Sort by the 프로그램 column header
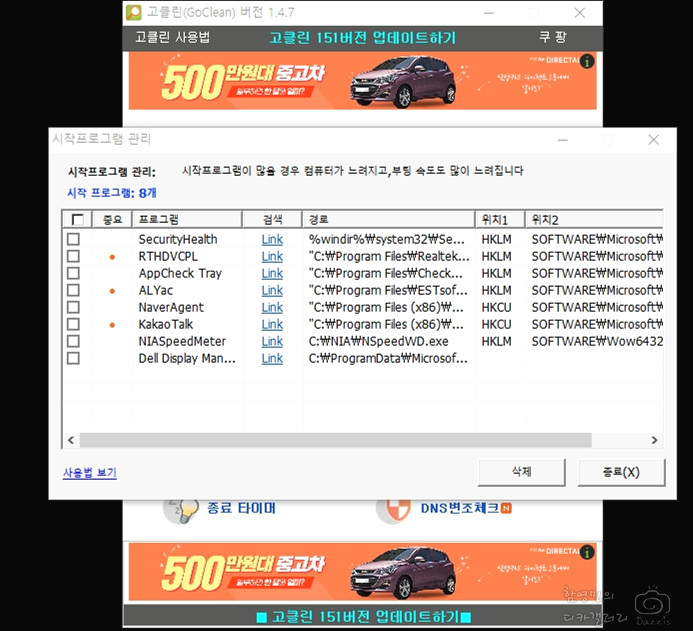The image size is (693, 631). click(x=187, y=220)
